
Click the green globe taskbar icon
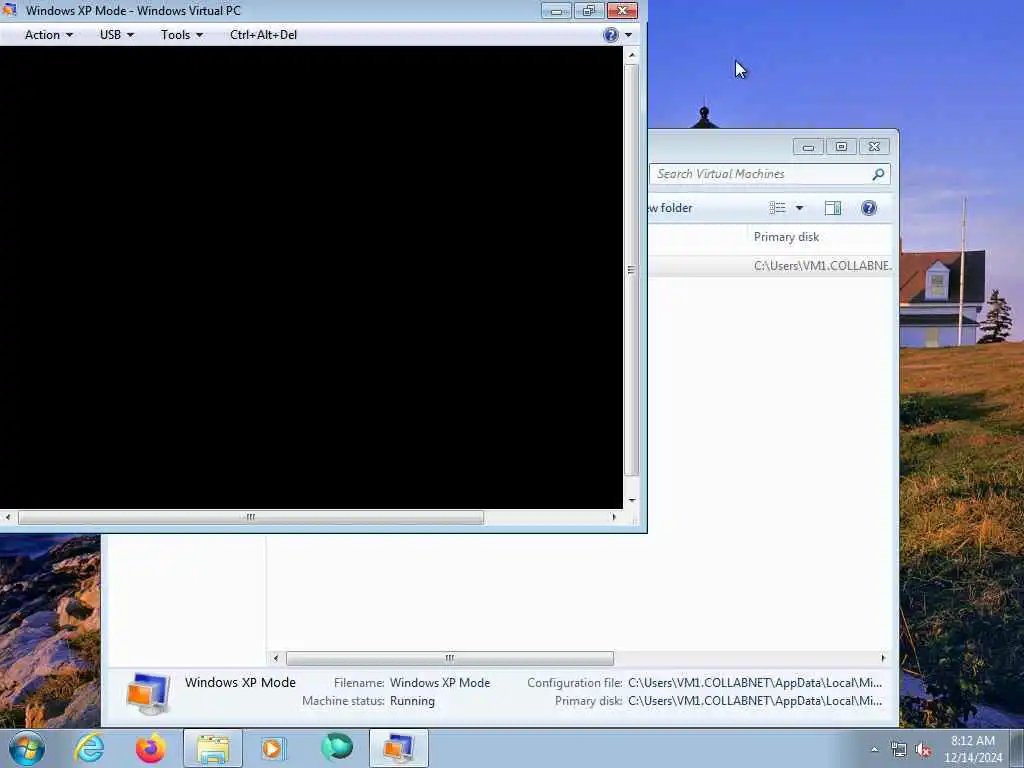pyautogui.click(x=337, y=748)
